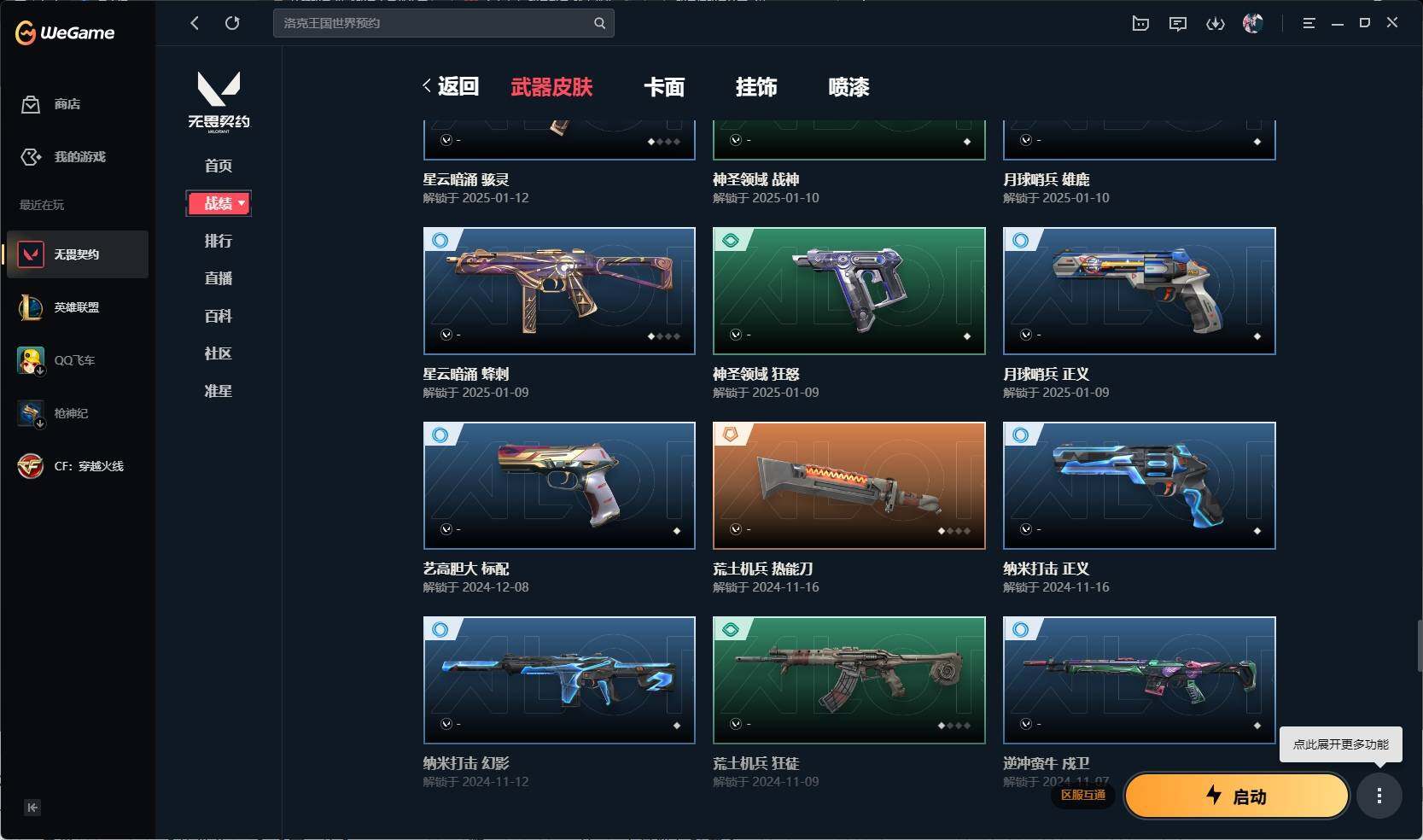Go back using the 返回 link

click(451, 86)
